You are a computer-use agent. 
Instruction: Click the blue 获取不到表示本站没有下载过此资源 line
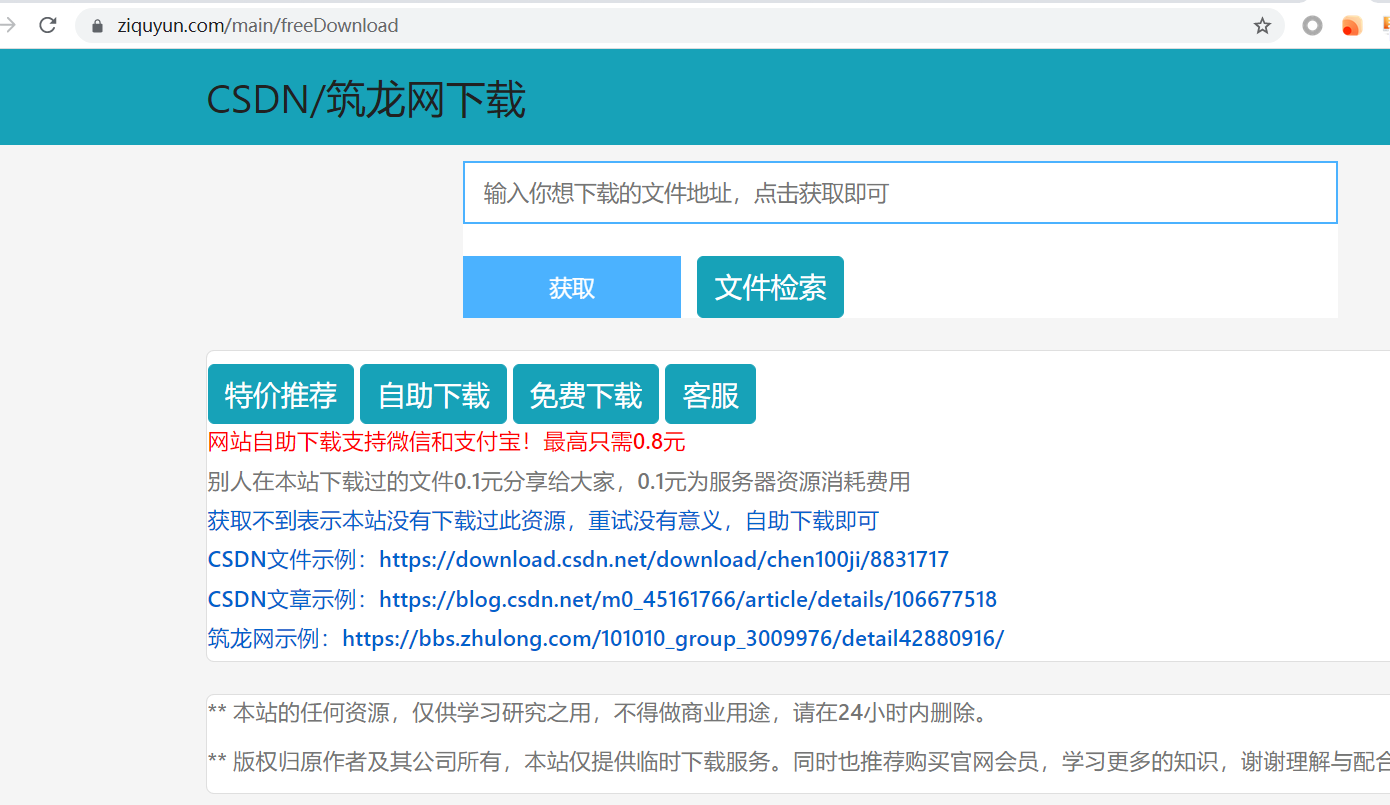(x=543, y=521)
